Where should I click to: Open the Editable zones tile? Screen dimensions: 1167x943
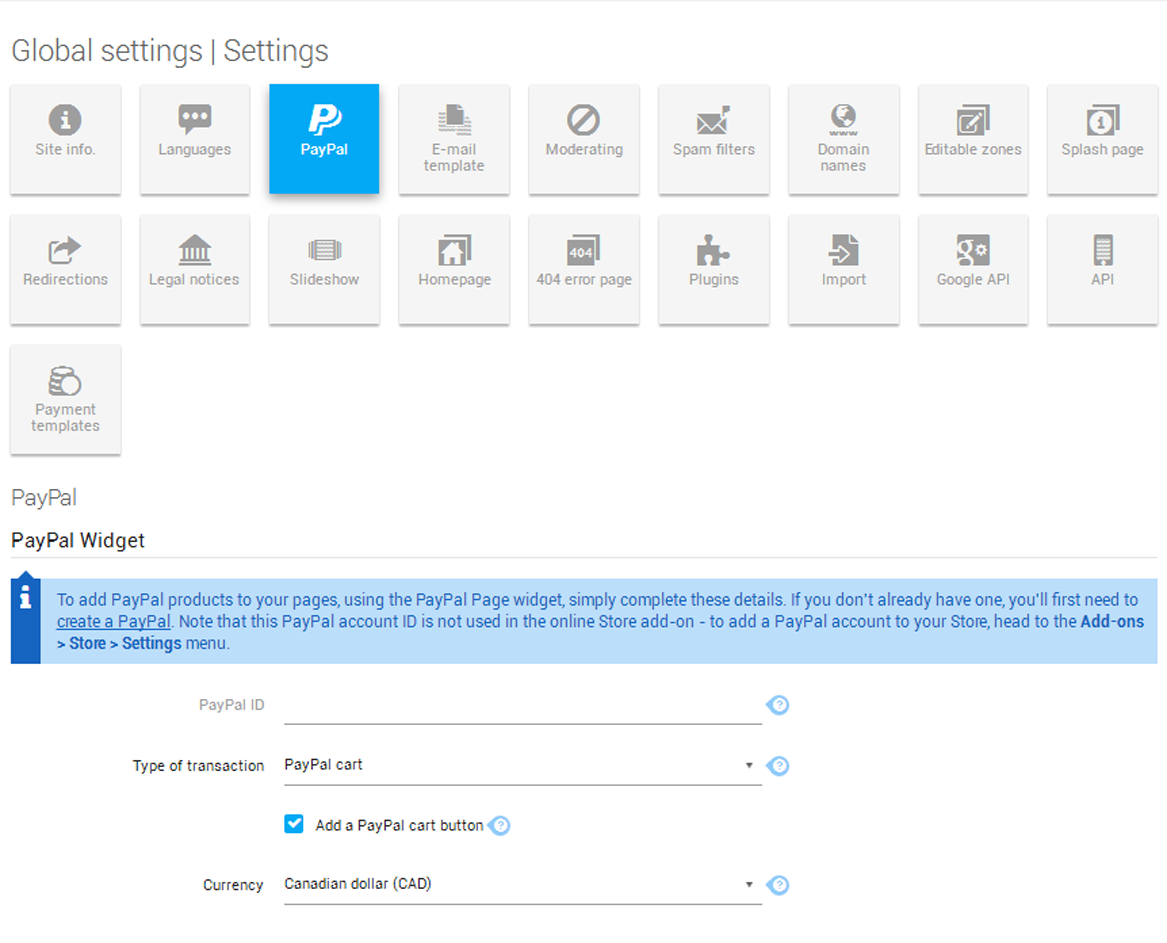(x=973, y=139)
